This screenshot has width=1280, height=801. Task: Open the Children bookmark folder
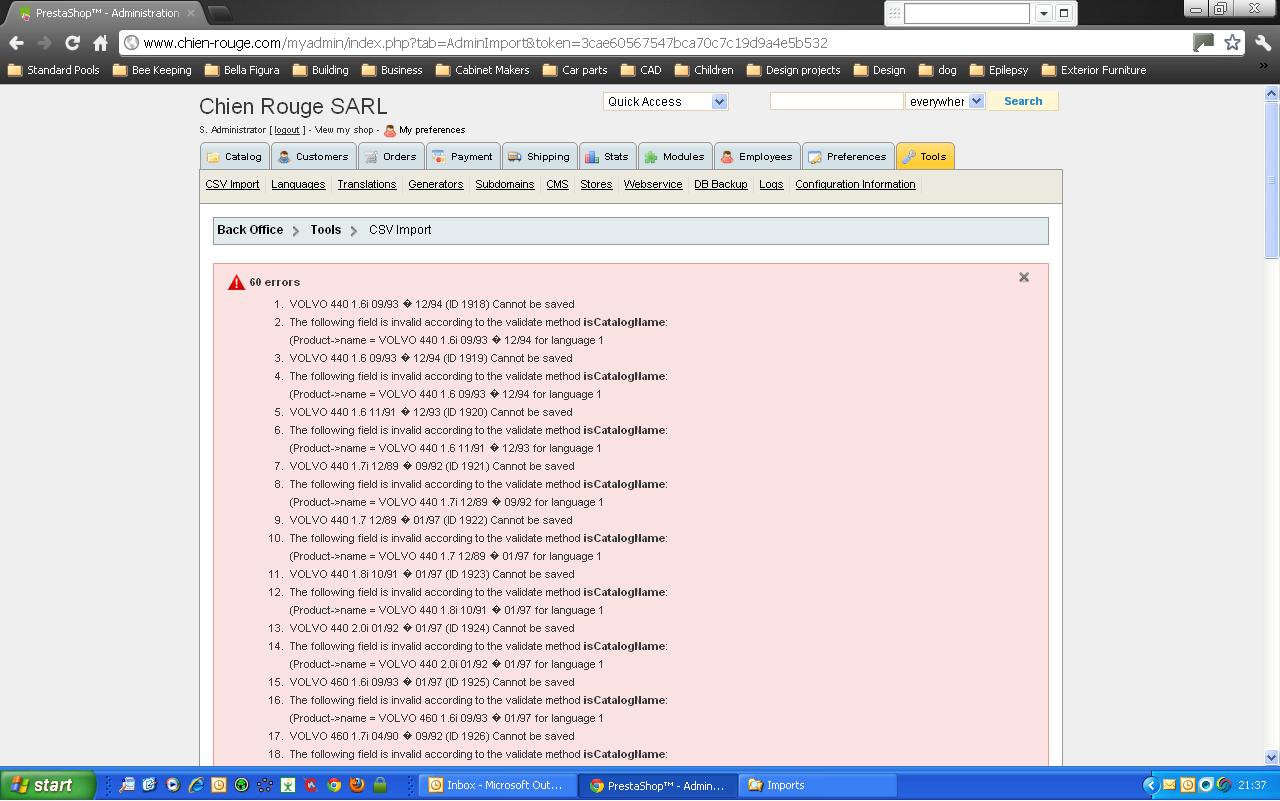pyautogui.click(x=704, y=71)
